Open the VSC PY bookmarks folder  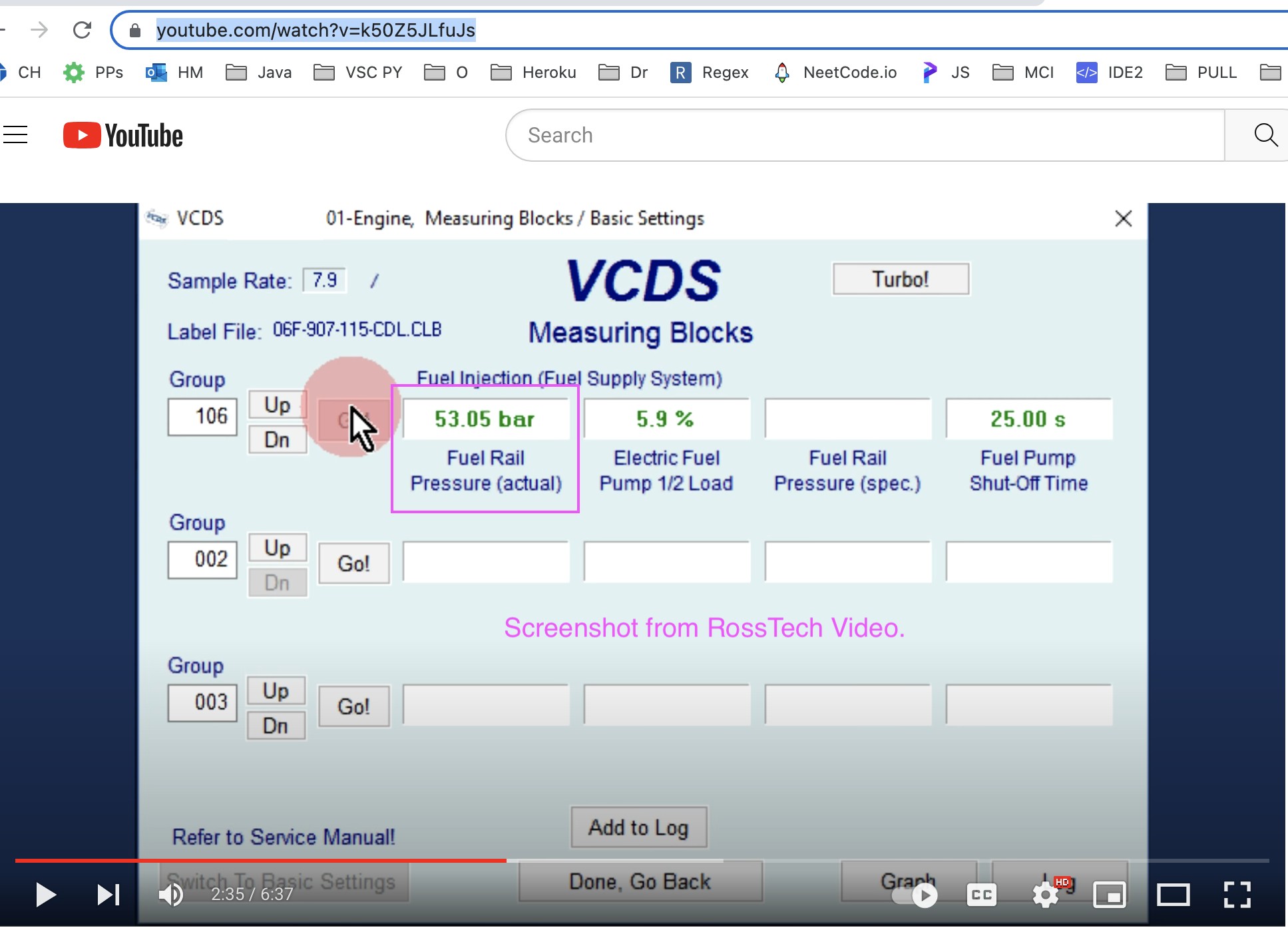point(358,72)
